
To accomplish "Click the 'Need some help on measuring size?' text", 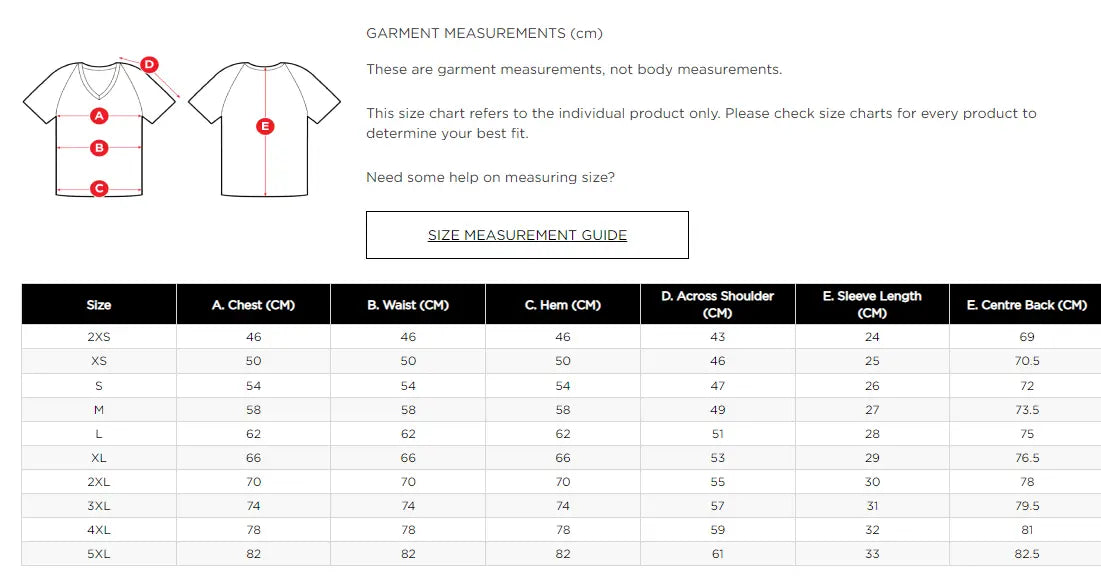I will (490, 177).
